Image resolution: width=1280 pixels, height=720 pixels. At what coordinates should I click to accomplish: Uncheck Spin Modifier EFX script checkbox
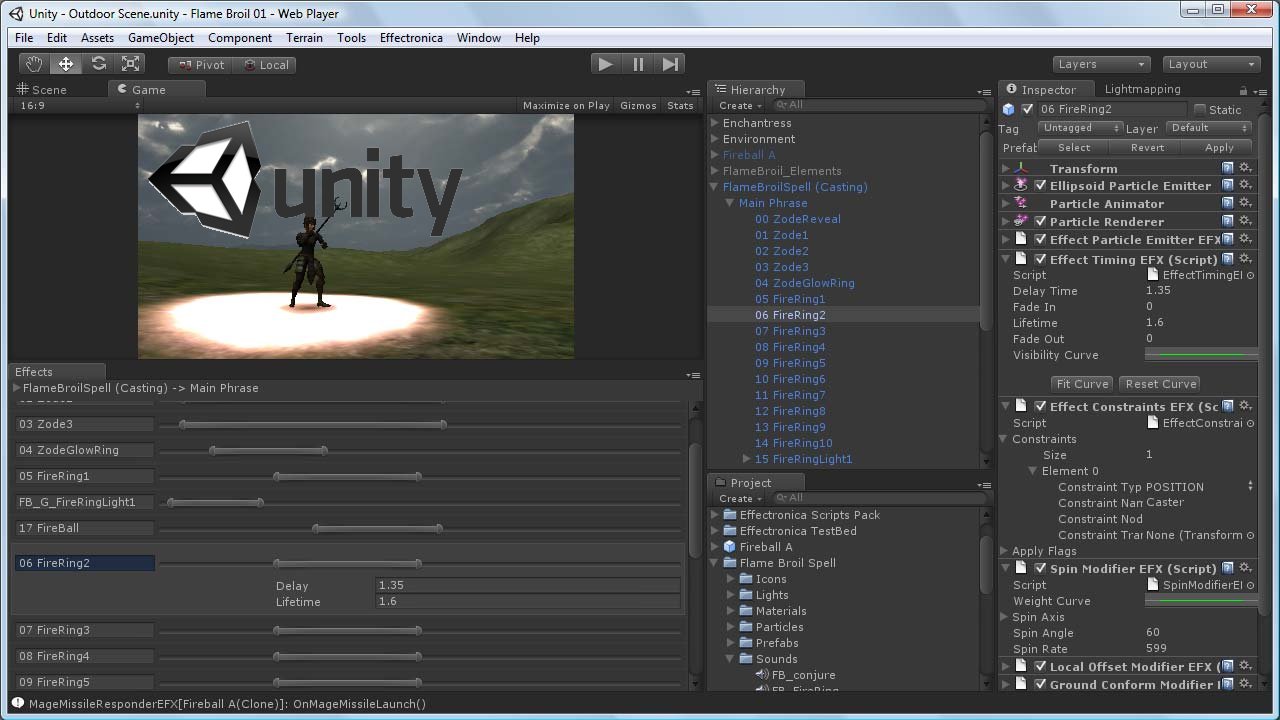[x=1040, y=569]
